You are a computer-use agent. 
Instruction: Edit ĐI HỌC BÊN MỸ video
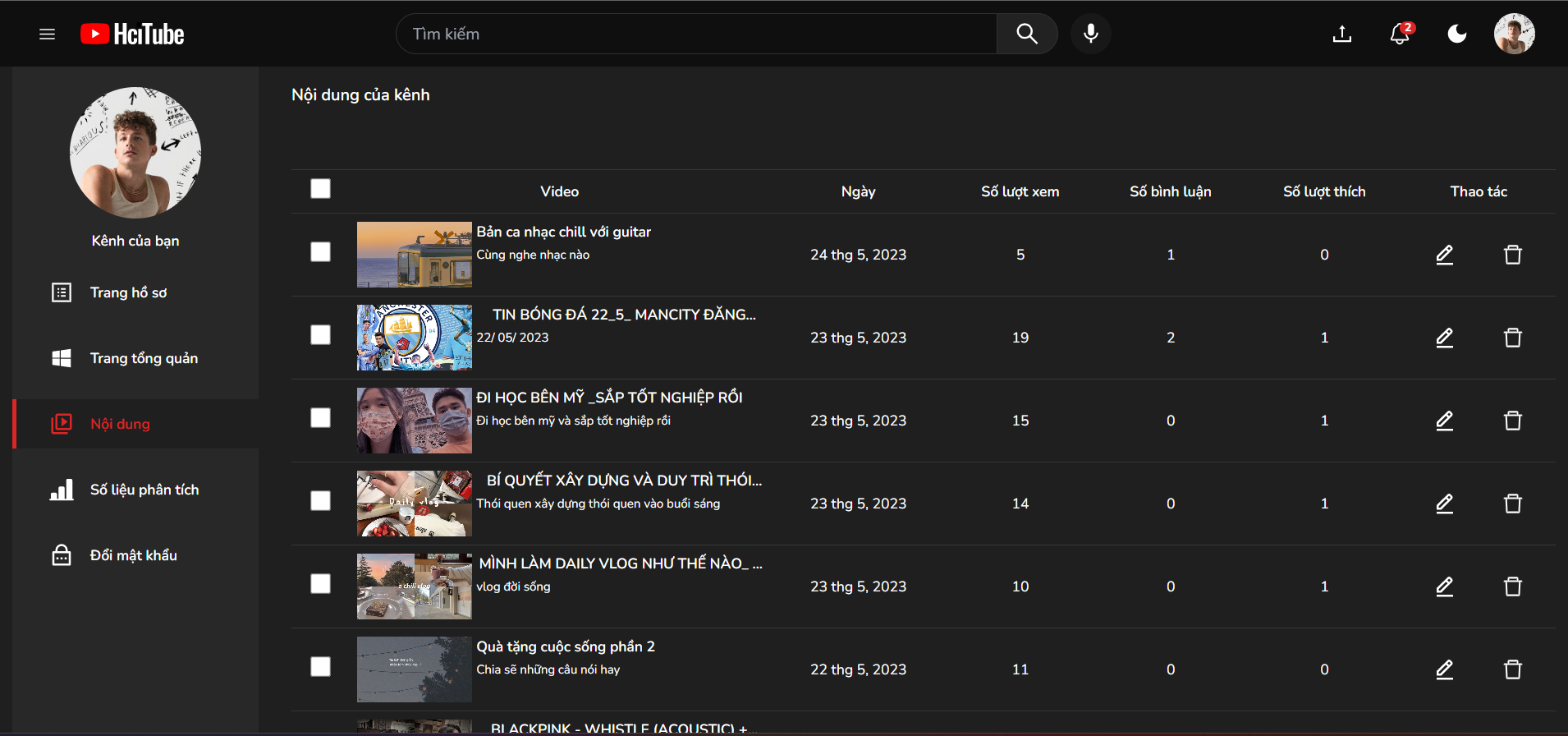tap(1445, 421)
